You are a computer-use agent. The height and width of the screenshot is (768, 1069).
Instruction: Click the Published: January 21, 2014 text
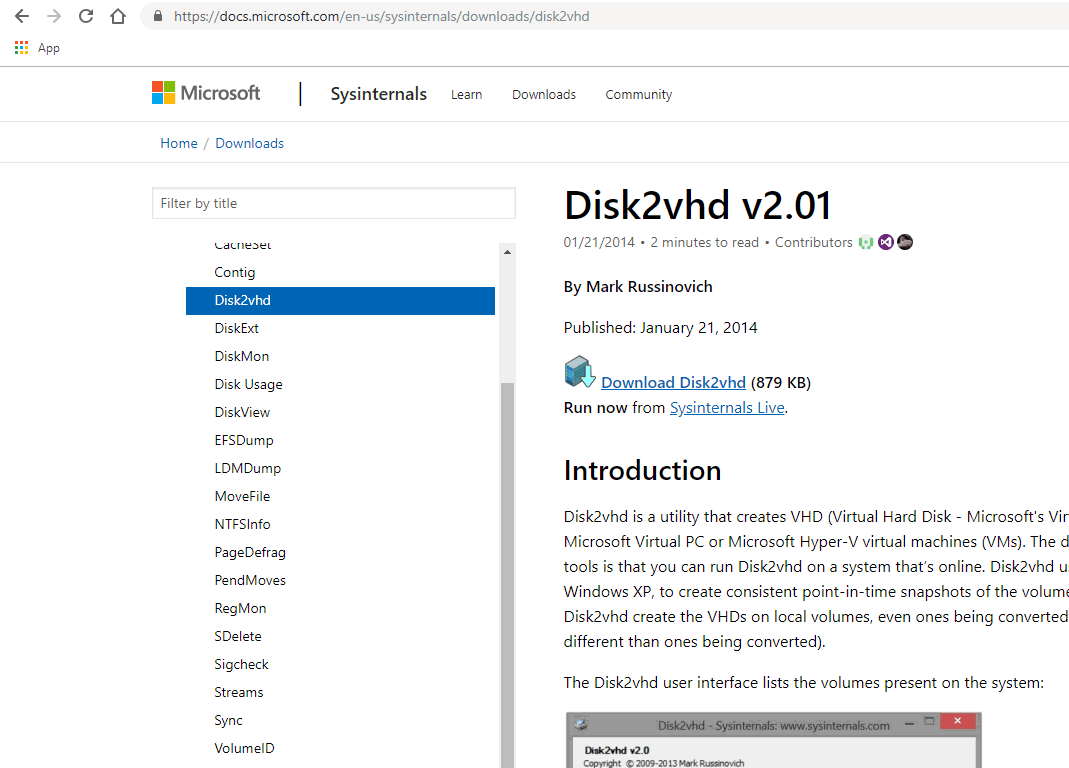point(660,327)
